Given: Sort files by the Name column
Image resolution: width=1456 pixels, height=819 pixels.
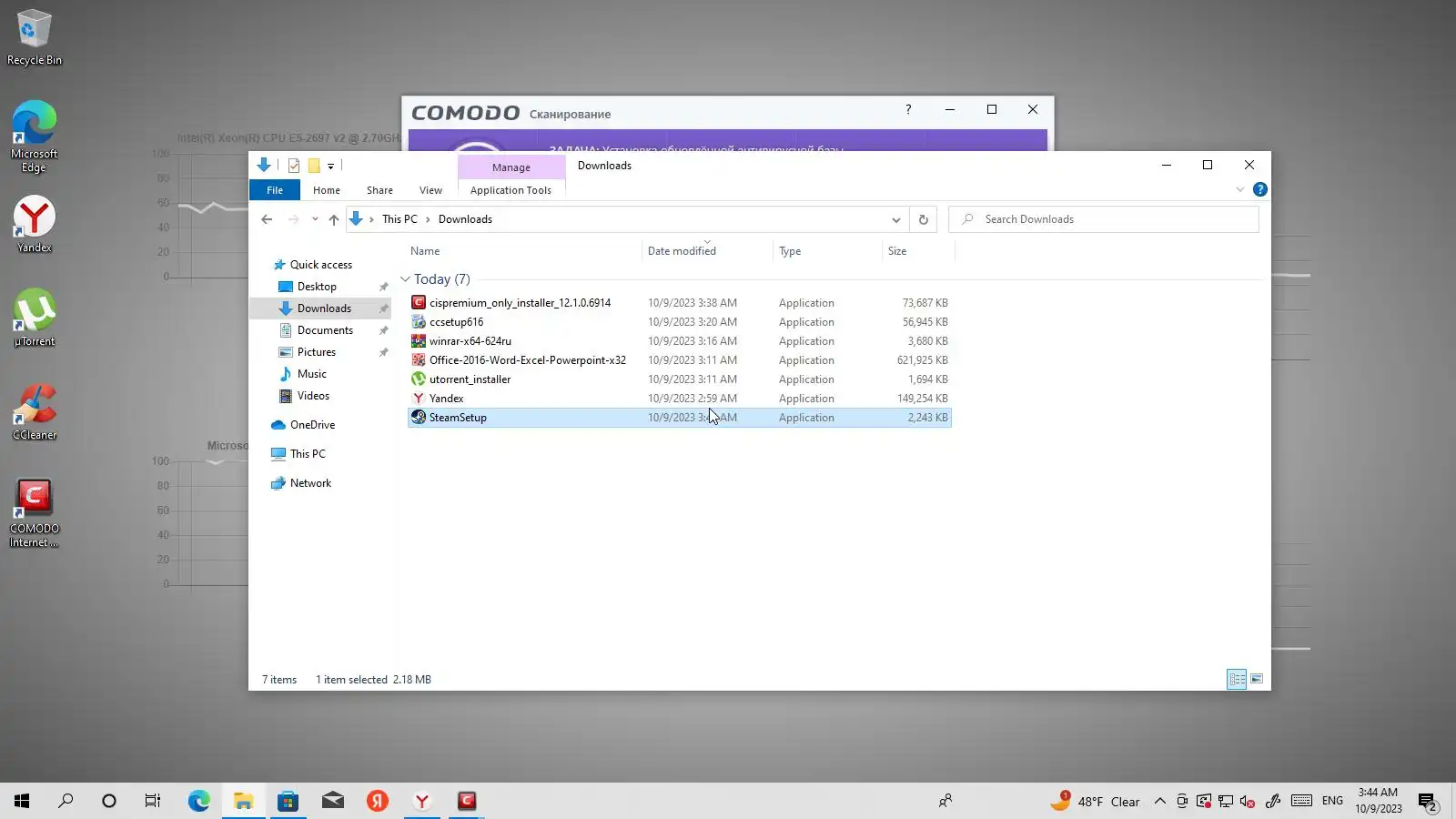Looking at the screenshot, I should [x=425, y=251].
